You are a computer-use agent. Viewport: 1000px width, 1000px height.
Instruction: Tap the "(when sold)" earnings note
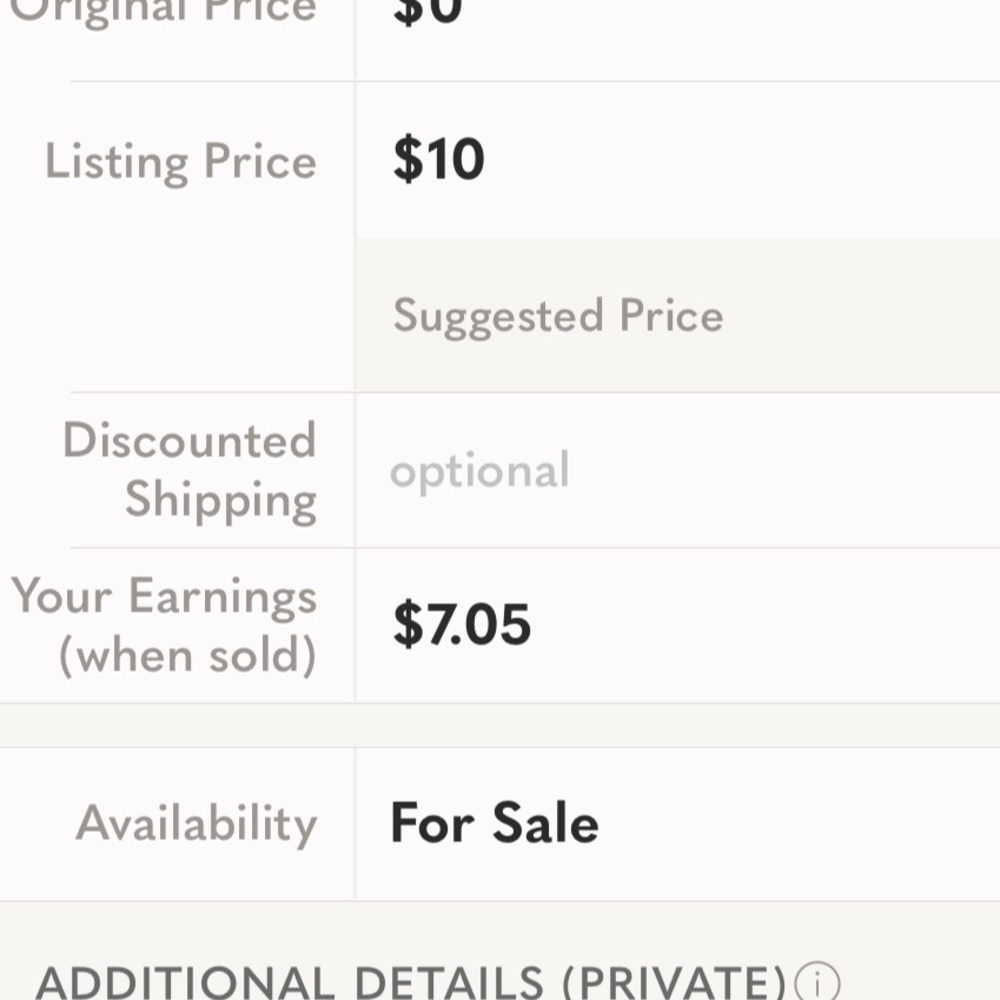187,656
